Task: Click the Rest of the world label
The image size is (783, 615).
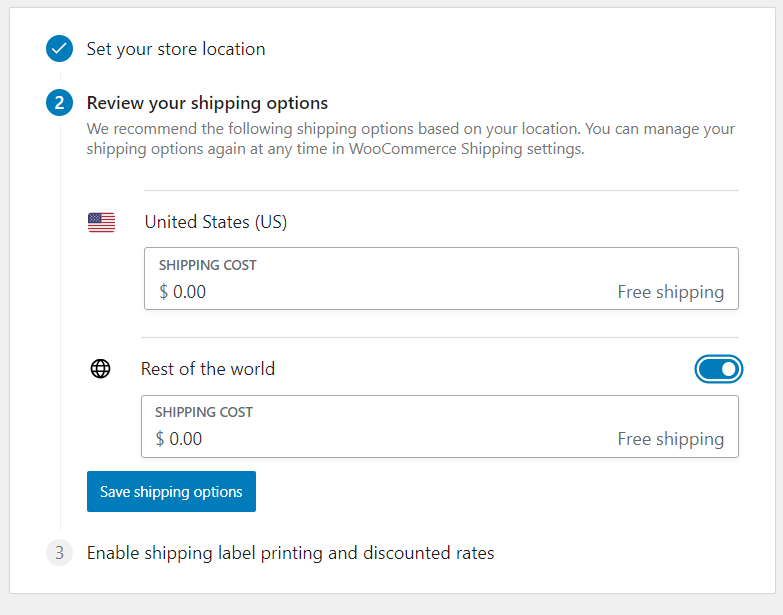Action: click(x=208, y=369)
